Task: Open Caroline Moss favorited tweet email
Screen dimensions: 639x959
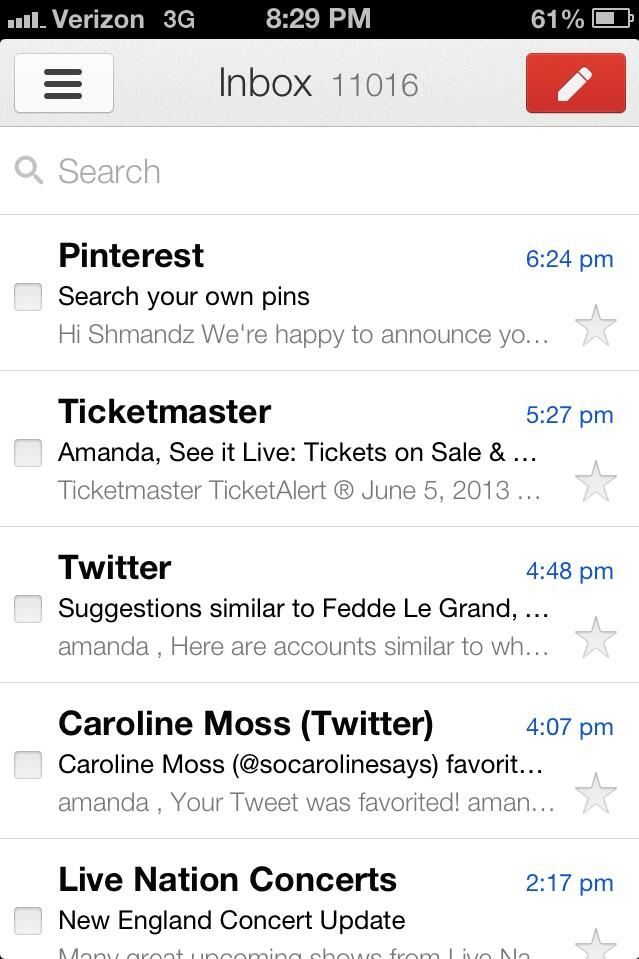Action: coord(300,764)
